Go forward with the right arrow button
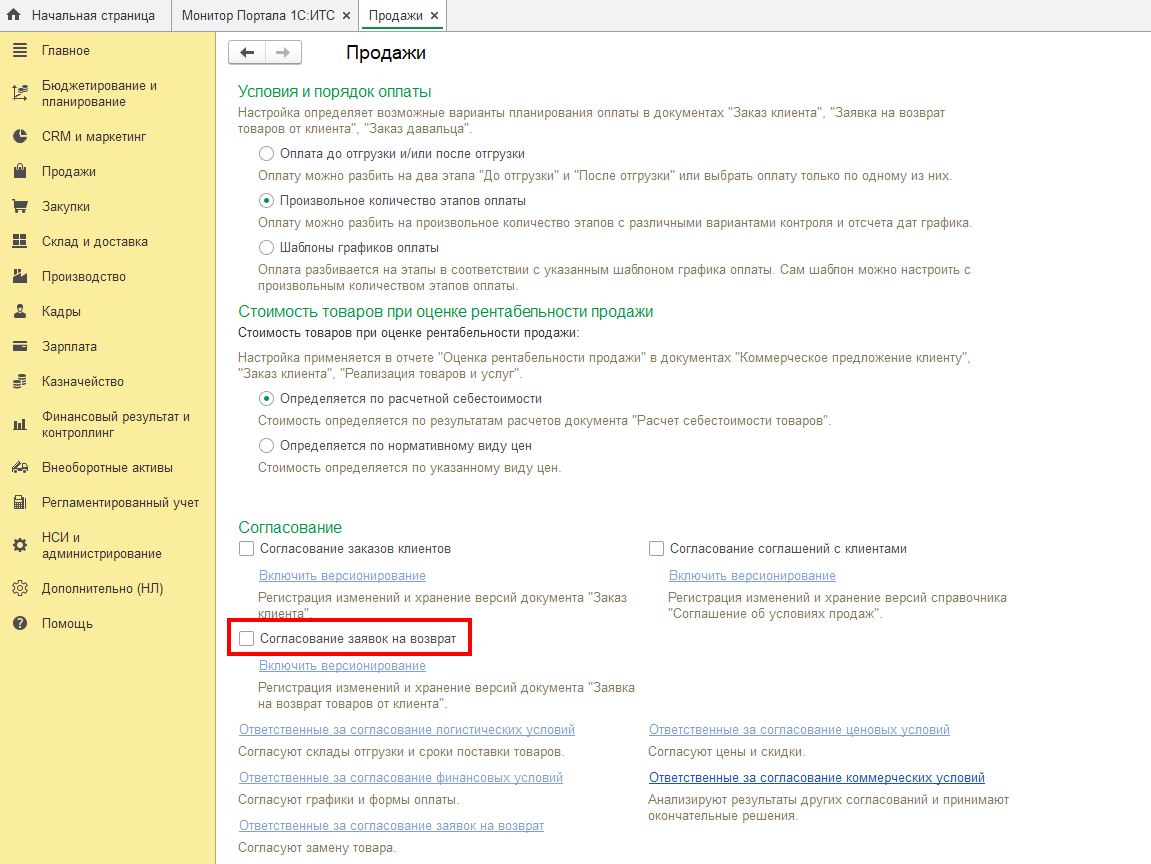 click(283, 52)
